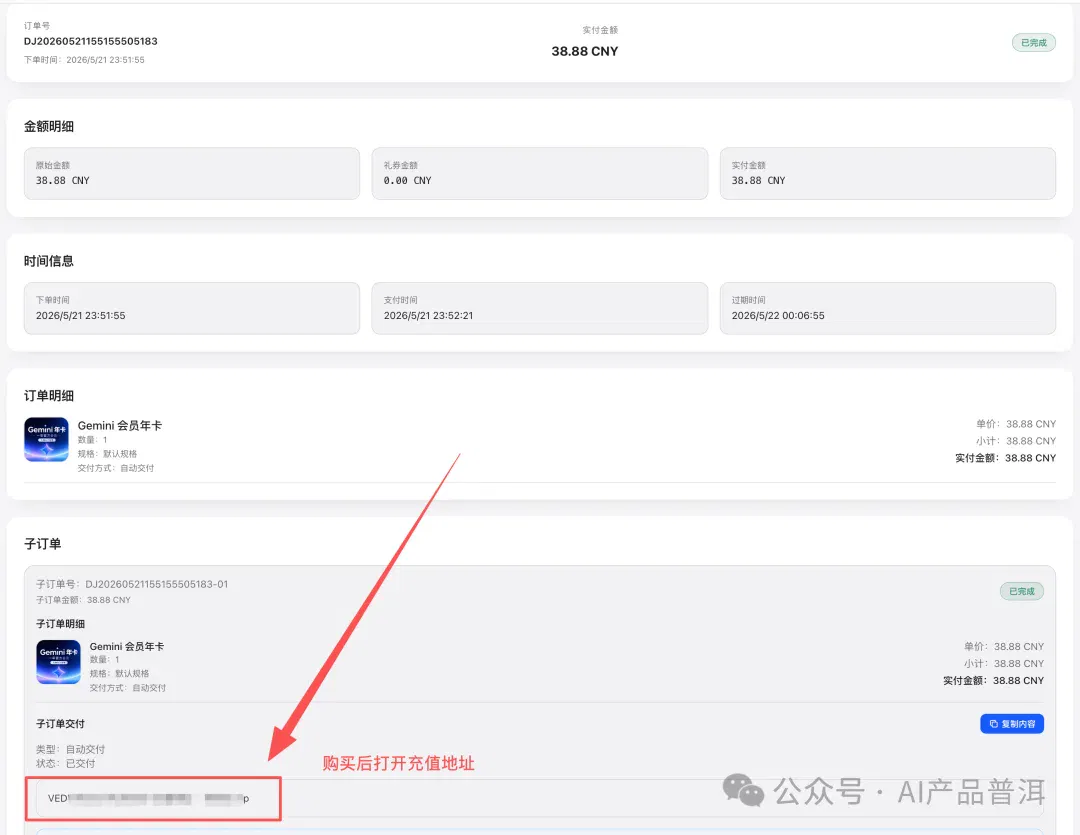Click 单价: 38.88 CNY in 子订单明细
Screen dimensions: 1080x835
pyautogui.click(x=1004, y=646)
